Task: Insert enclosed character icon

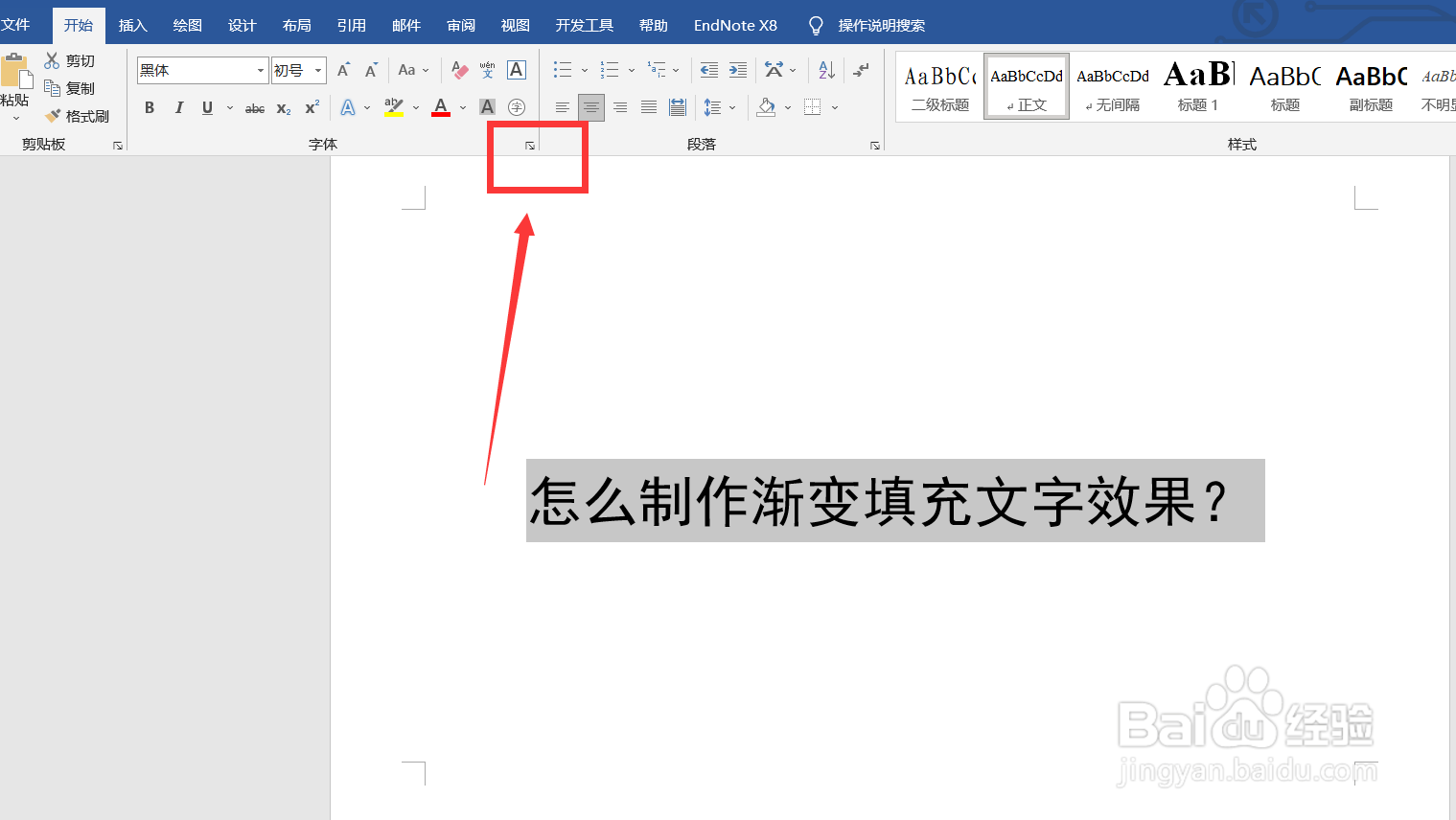Action: click(x=517, y=107)
